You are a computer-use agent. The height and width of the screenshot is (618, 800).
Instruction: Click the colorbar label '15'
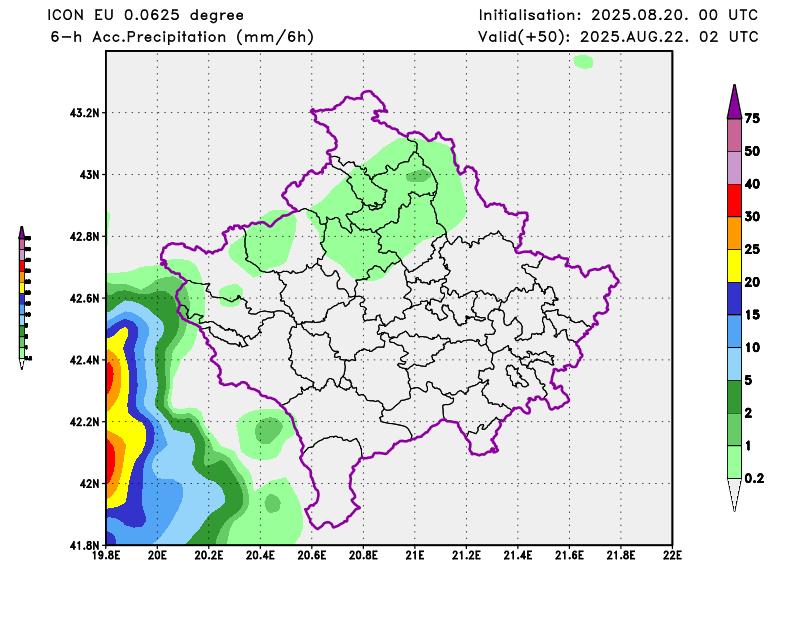752,314
